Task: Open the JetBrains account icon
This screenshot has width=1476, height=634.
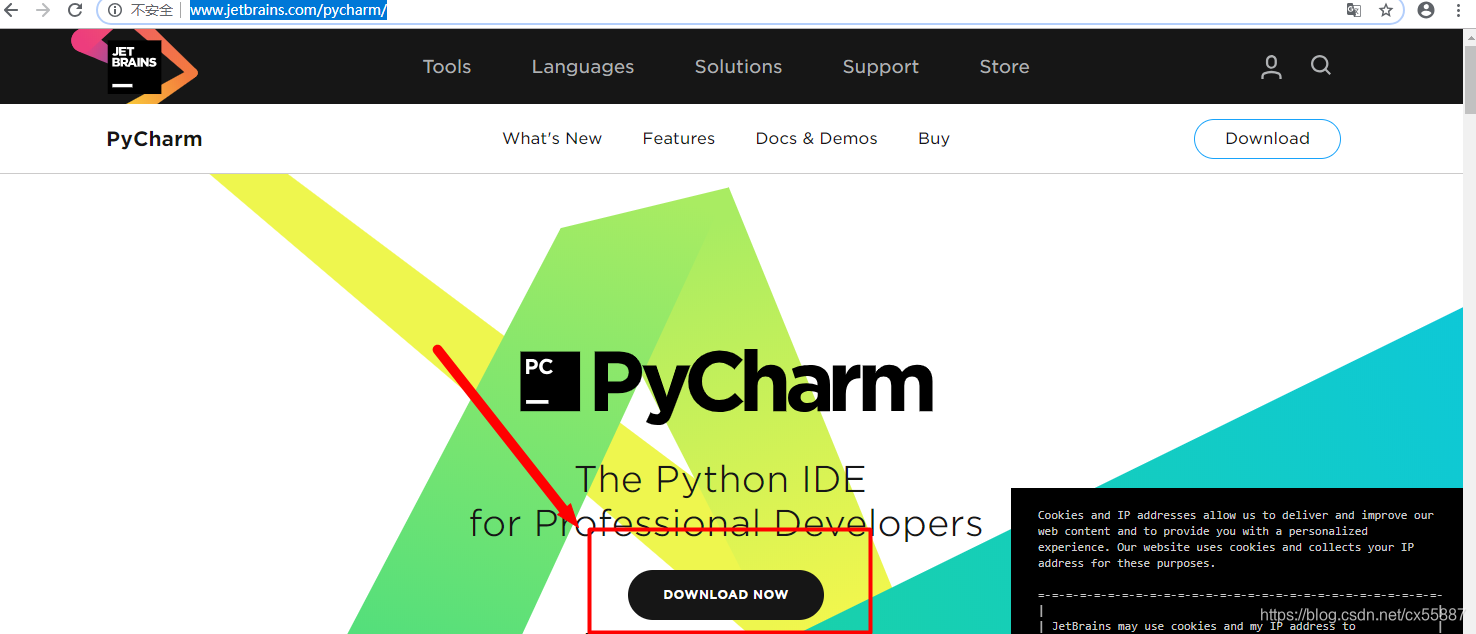Action: pyautogui.click(x=1271, y=67)
